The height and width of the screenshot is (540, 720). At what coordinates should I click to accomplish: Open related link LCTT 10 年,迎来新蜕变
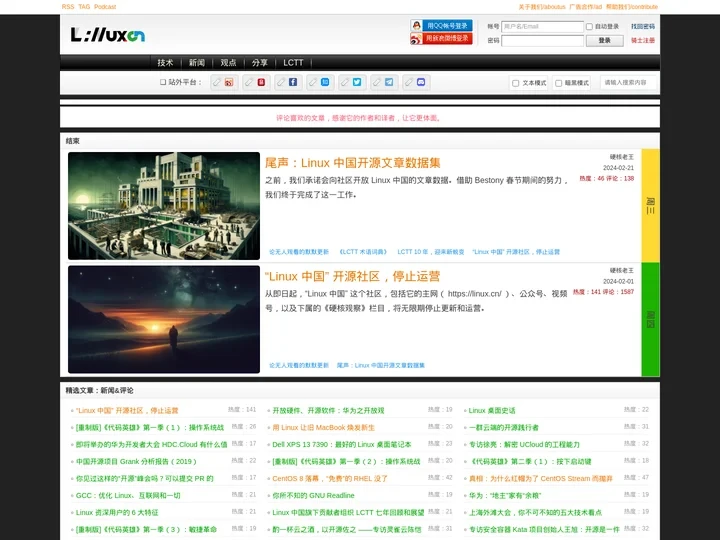pyautogui.click(x=431, y=252)
